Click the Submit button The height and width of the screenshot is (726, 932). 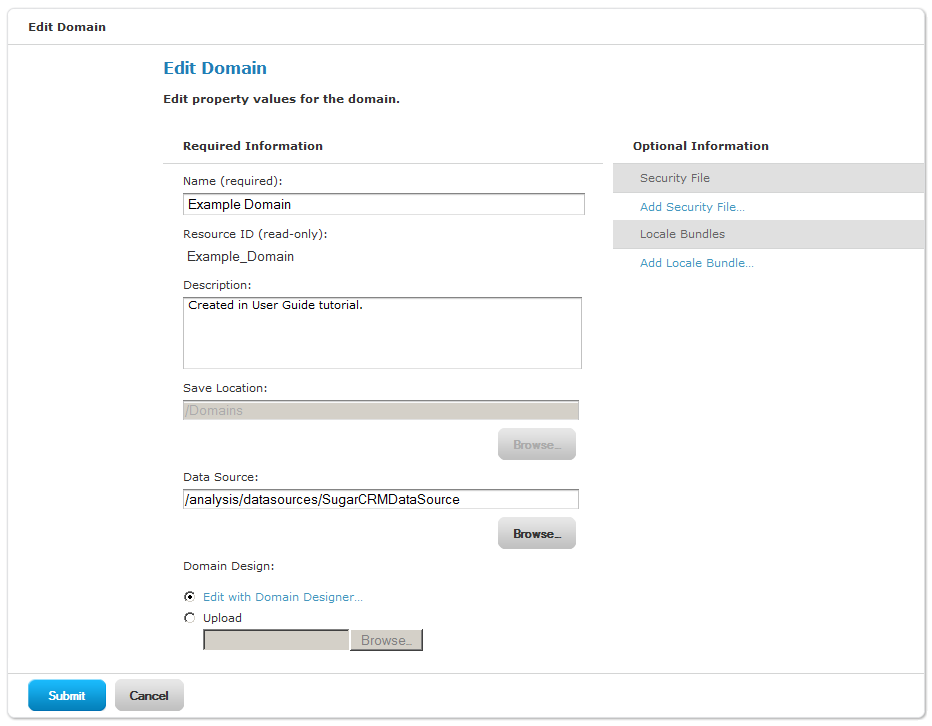click(x=67, y=695)
